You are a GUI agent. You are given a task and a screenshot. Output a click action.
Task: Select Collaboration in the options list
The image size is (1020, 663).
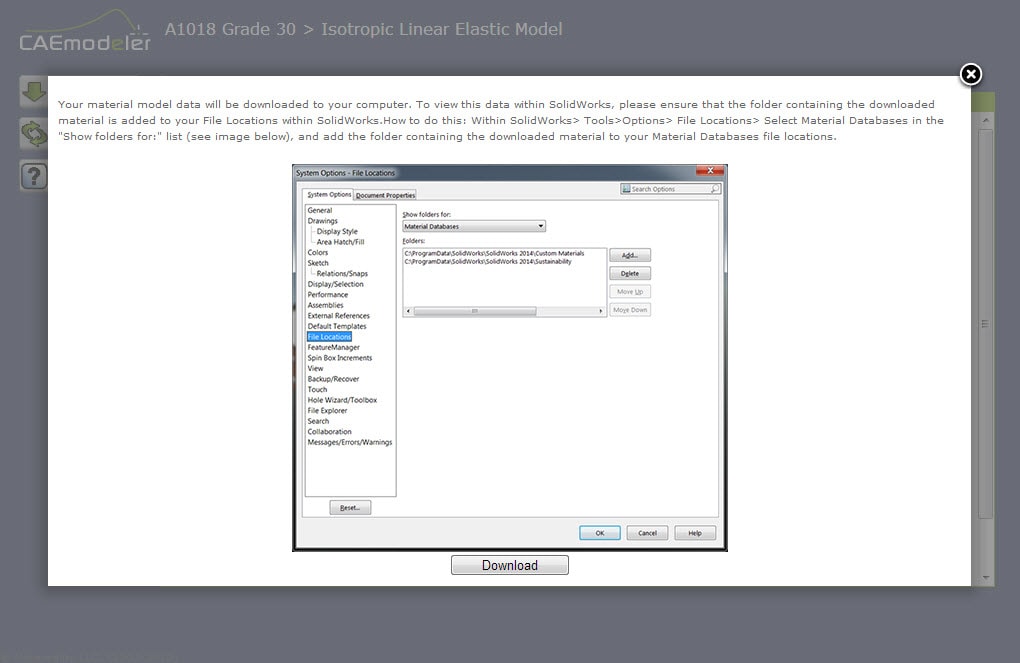329,431
